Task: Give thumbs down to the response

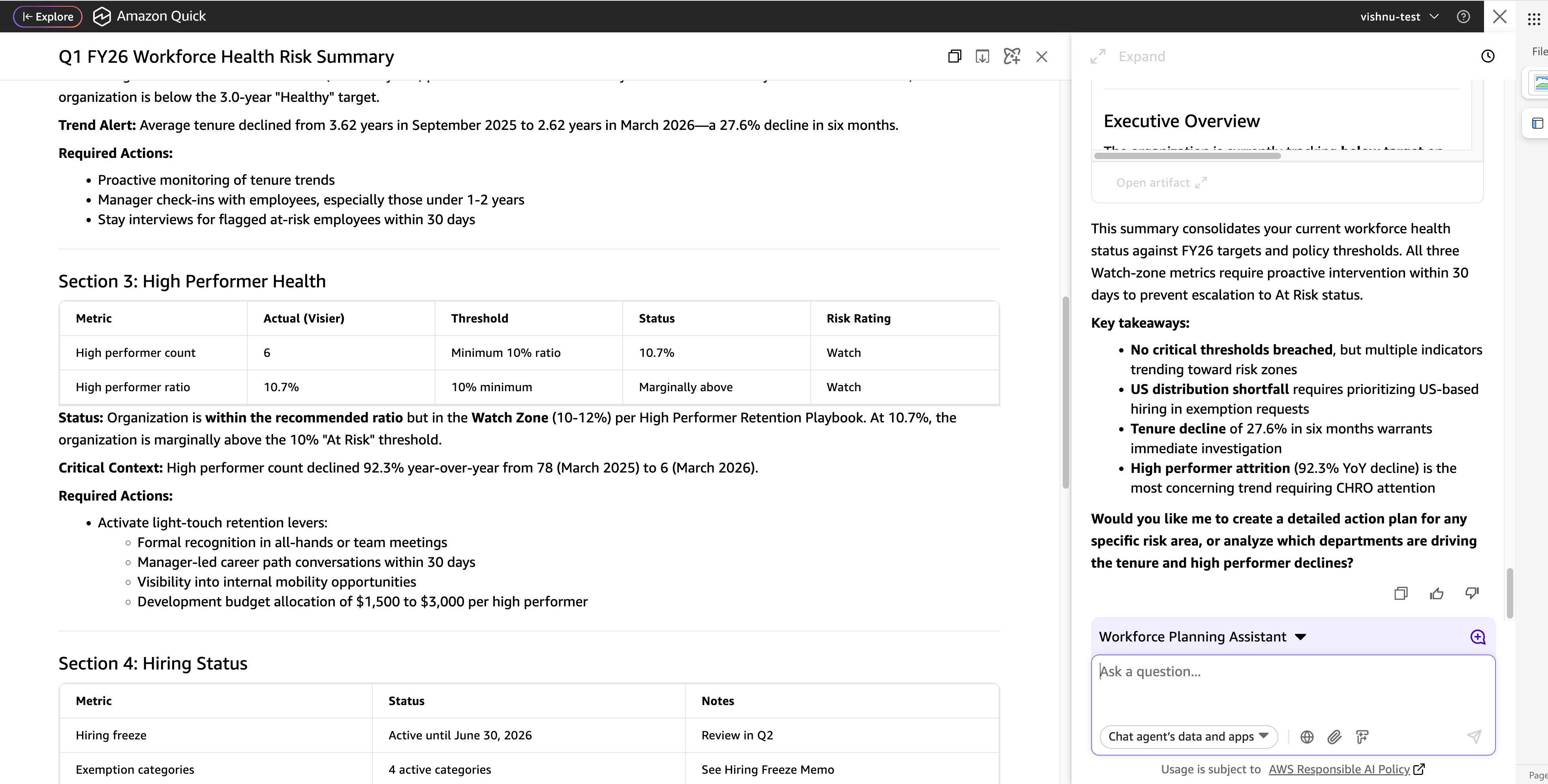Action: (x=1472, y=594)
